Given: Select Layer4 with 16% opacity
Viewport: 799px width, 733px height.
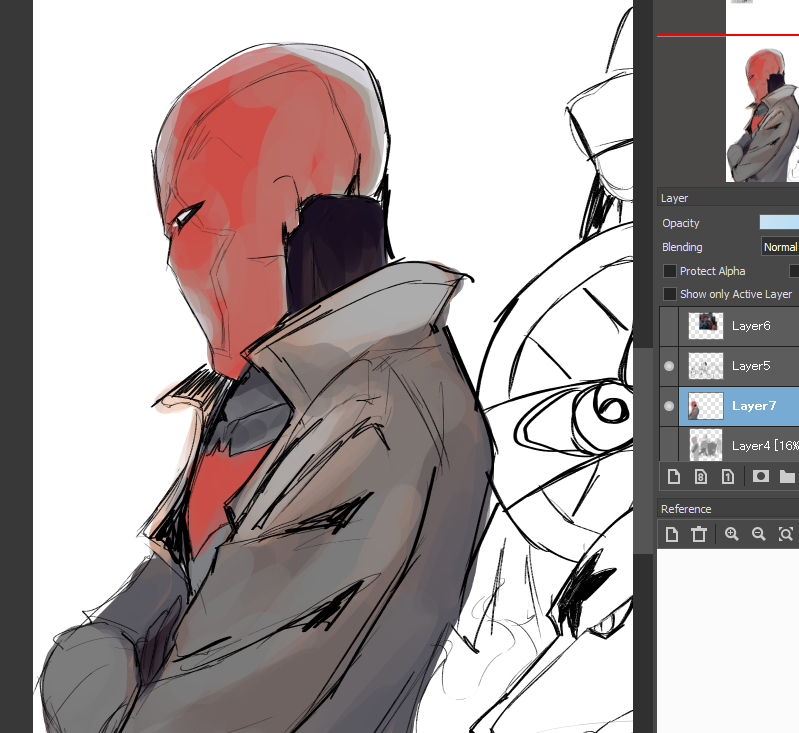Looking at the screenshot, I should pos(739,444).
